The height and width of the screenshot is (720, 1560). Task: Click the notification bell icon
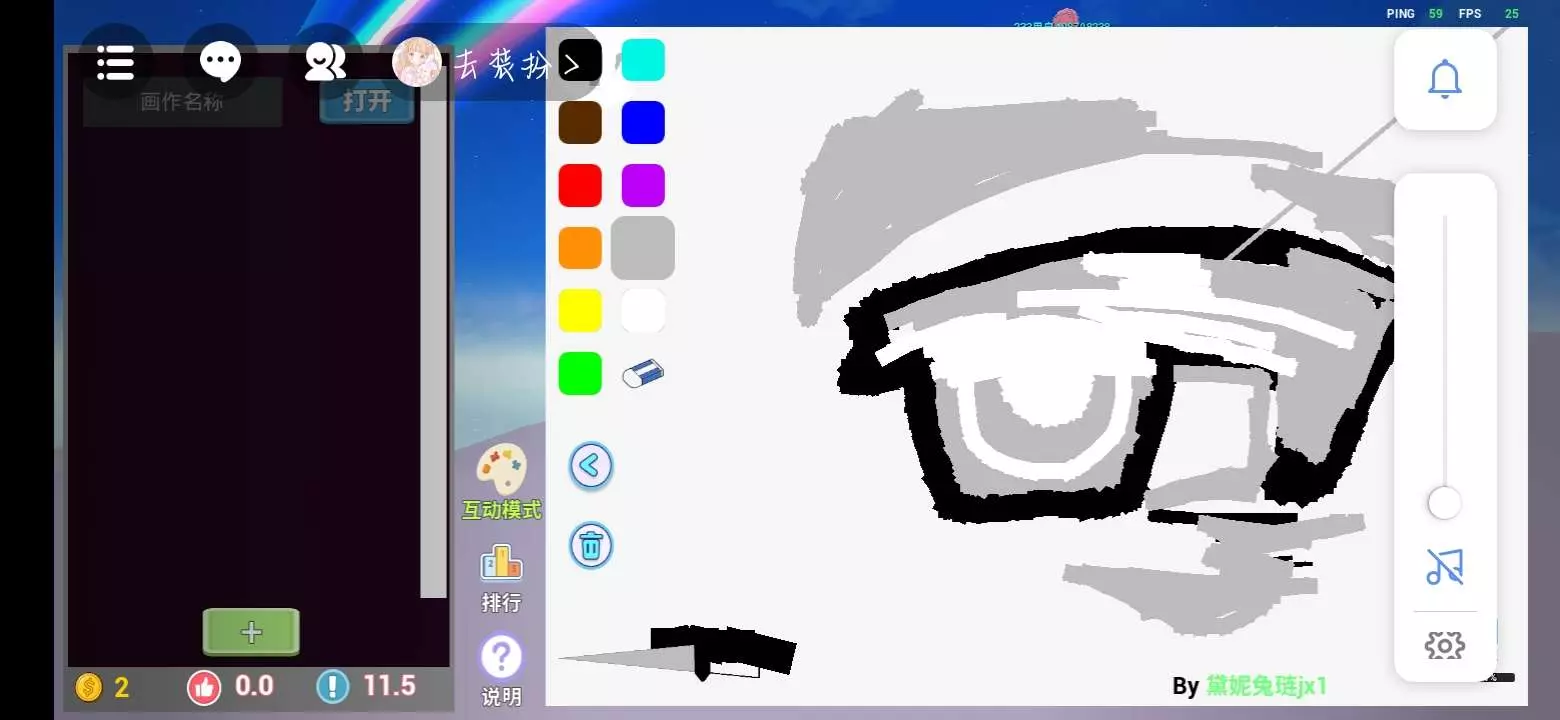click(1444, 79)
